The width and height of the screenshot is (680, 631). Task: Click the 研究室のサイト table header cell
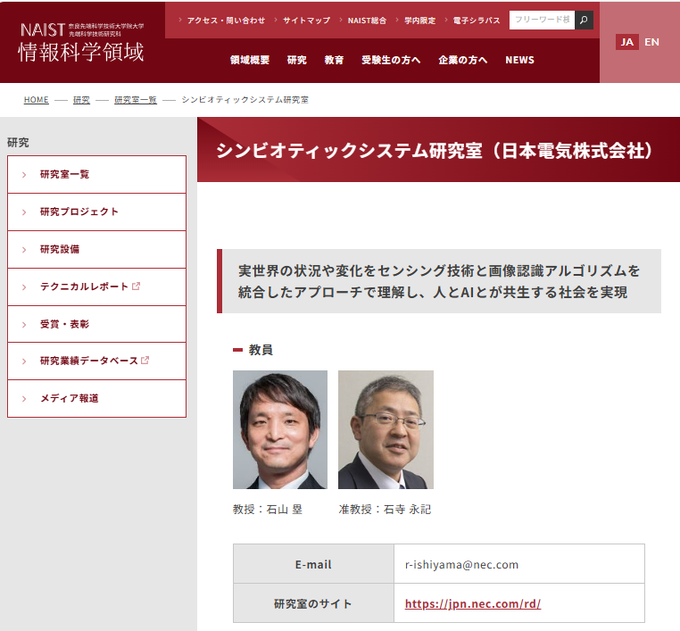[314, 603]
